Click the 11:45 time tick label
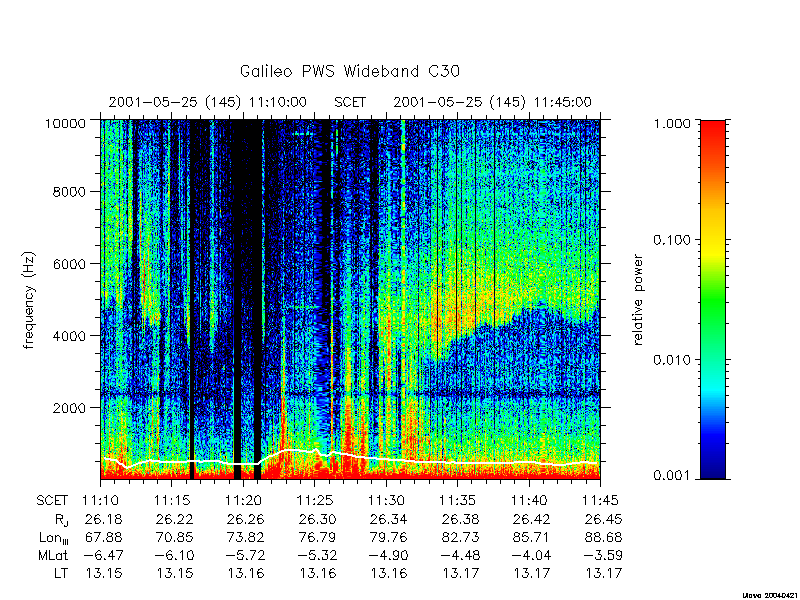The height and width of the screenshot is (600, 800). click(601, 501)
